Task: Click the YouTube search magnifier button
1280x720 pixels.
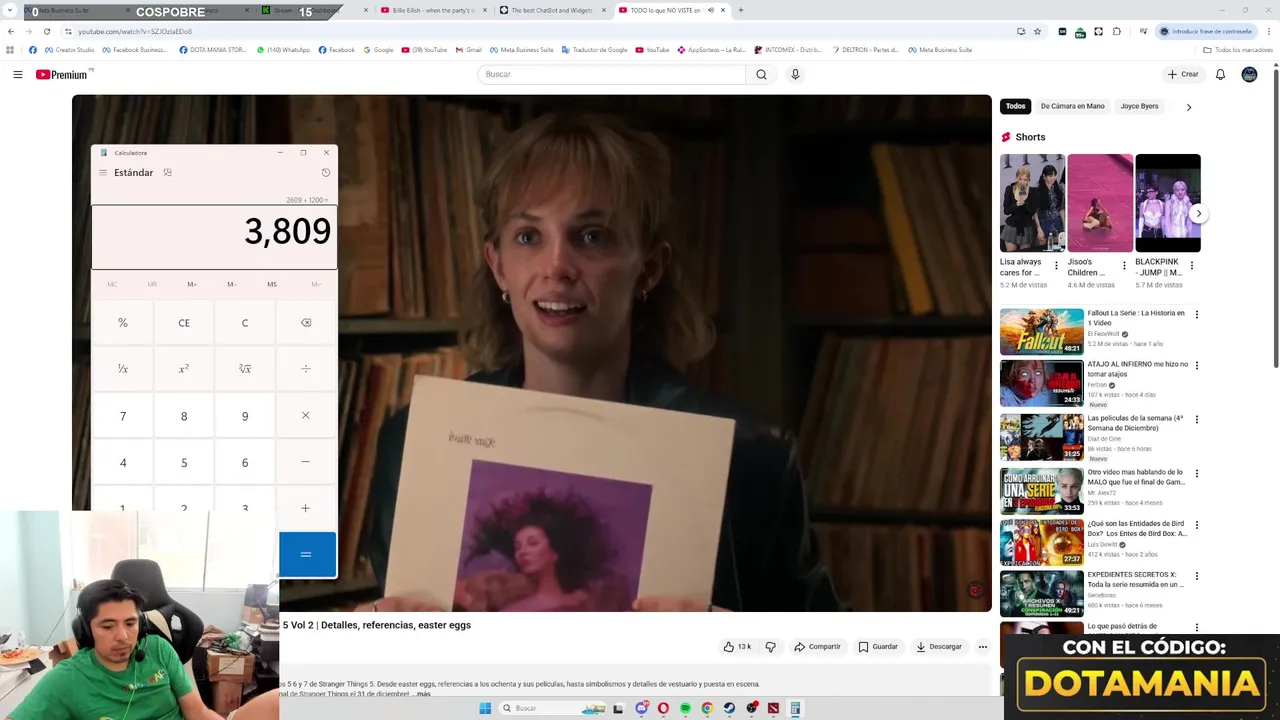Action: 761,74
